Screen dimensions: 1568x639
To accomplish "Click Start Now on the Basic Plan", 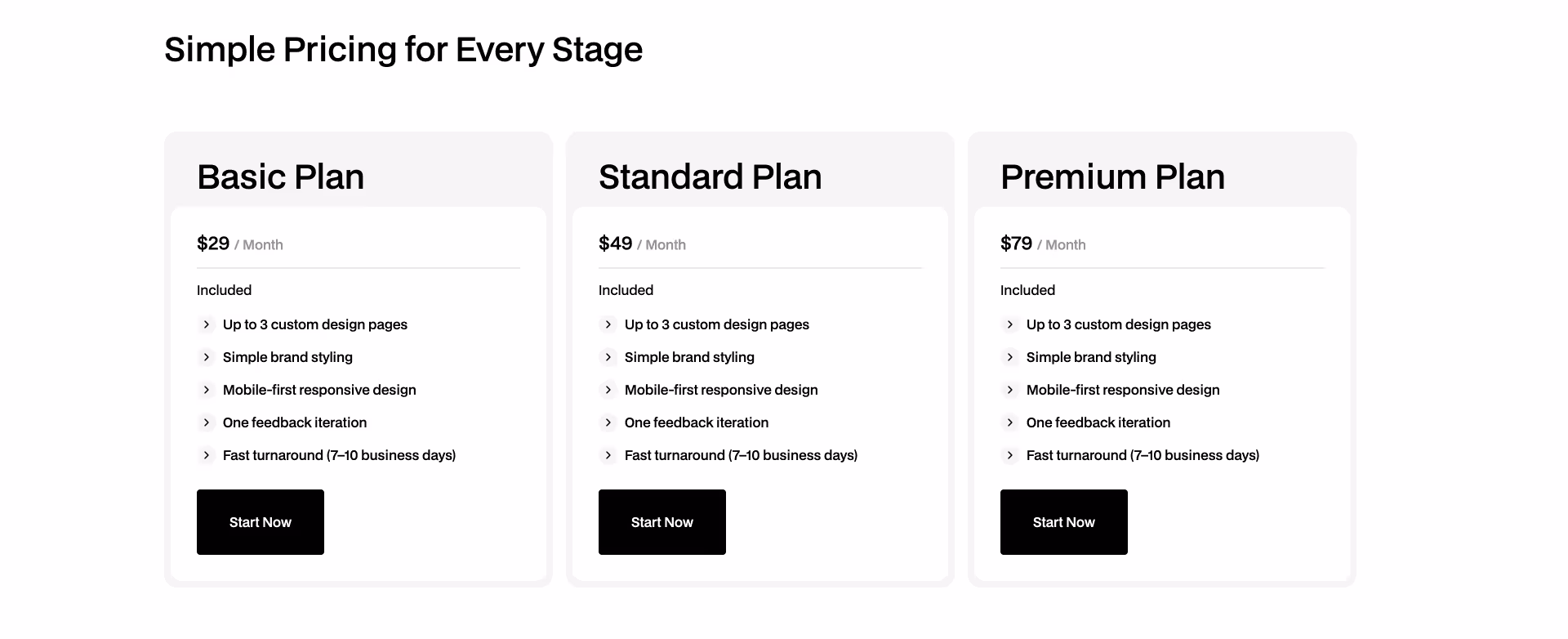I will pos(260,522).
